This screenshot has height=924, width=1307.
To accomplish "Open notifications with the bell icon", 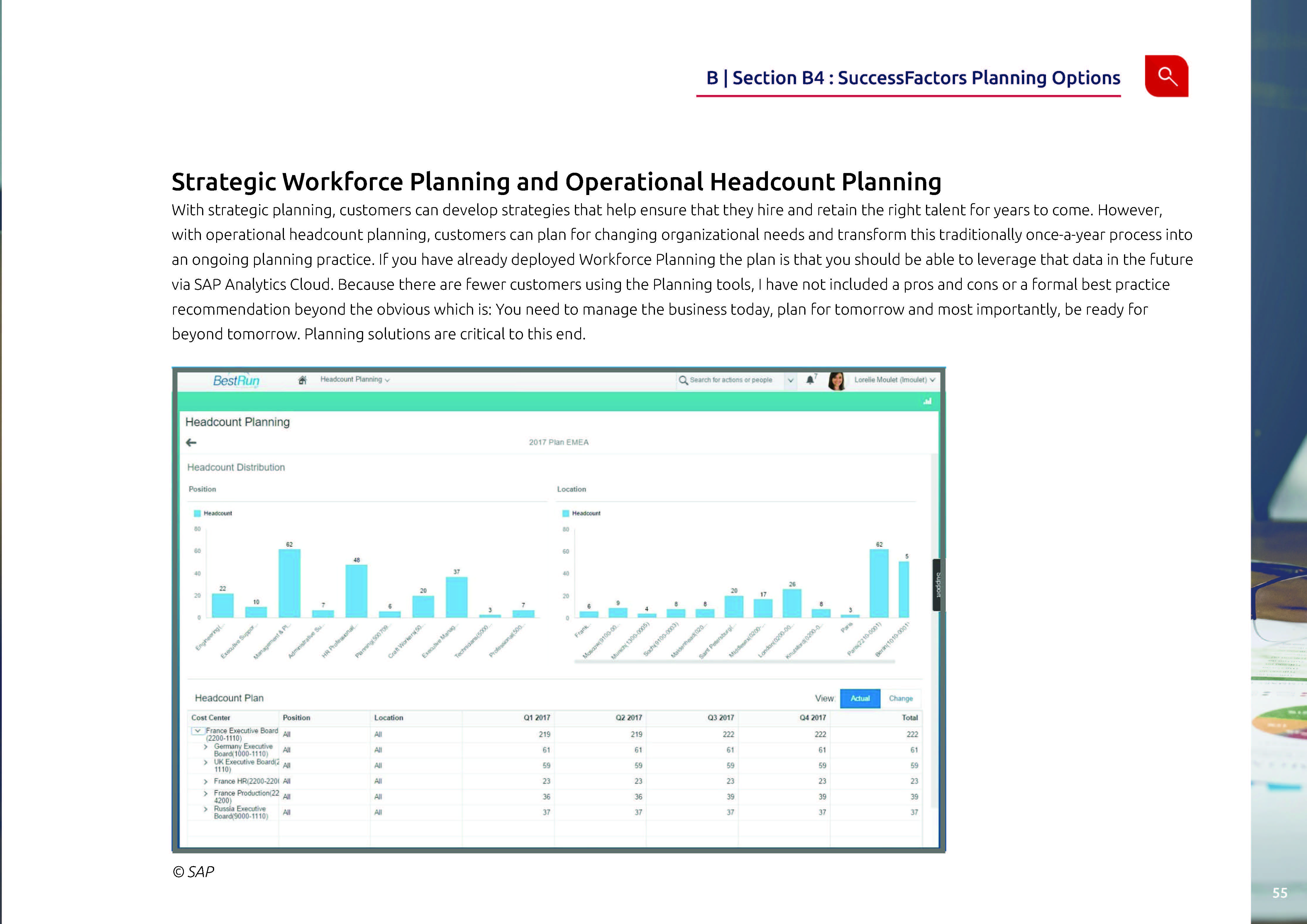I will pos(810,380).
